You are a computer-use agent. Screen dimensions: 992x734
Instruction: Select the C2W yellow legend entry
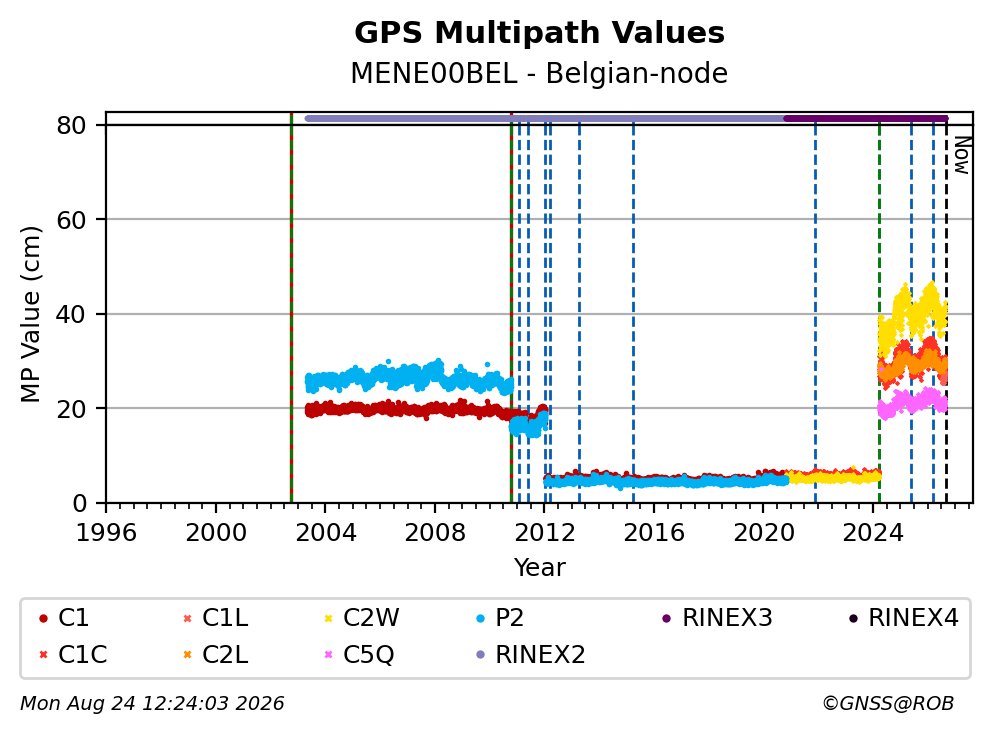pyautogui.click(x=361, y=618)
